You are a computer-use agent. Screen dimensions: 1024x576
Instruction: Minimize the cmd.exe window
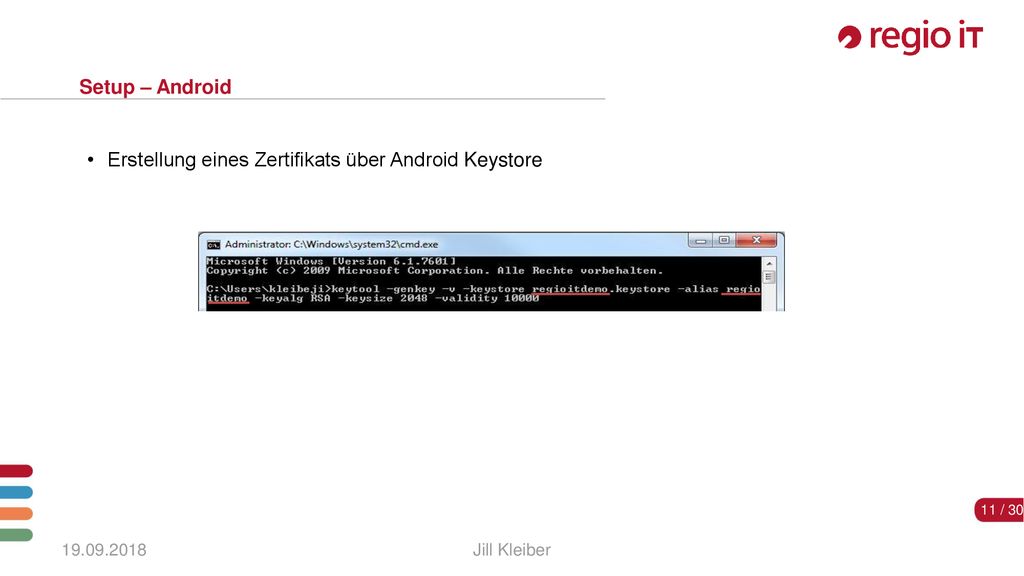700,240
